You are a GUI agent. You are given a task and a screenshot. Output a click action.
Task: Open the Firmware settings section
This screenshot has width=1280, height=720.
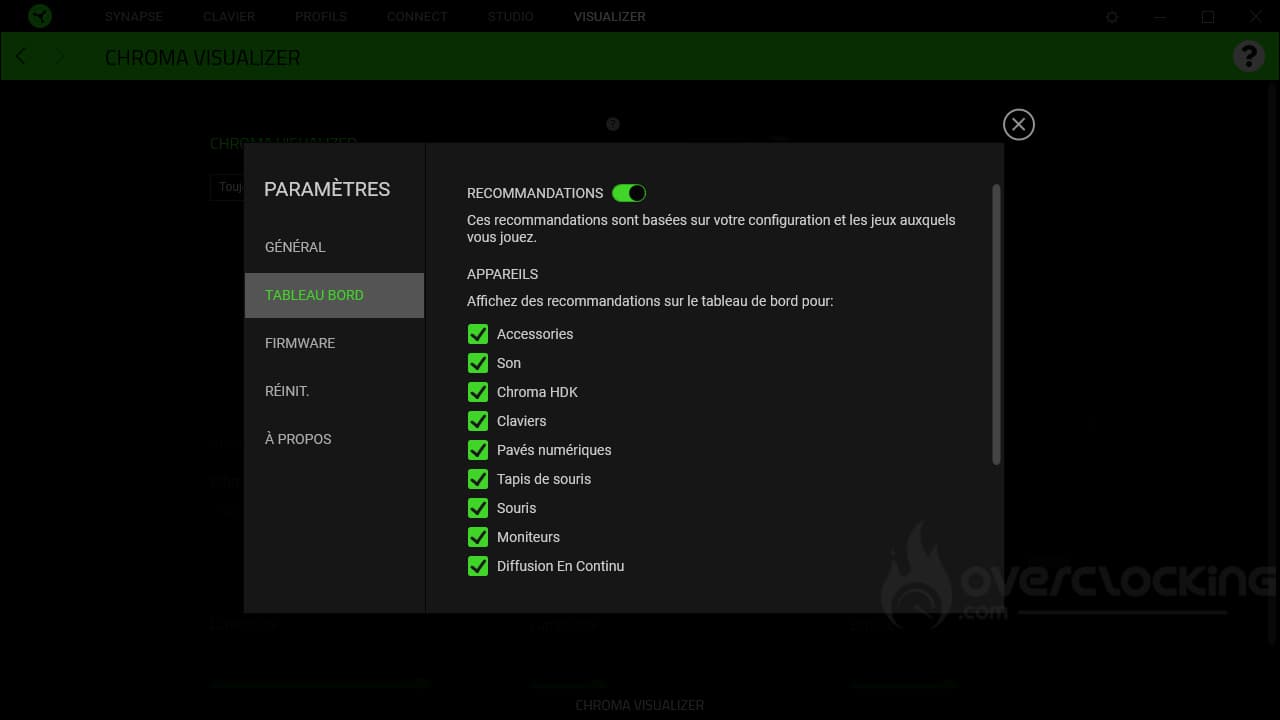coord(334,343)
